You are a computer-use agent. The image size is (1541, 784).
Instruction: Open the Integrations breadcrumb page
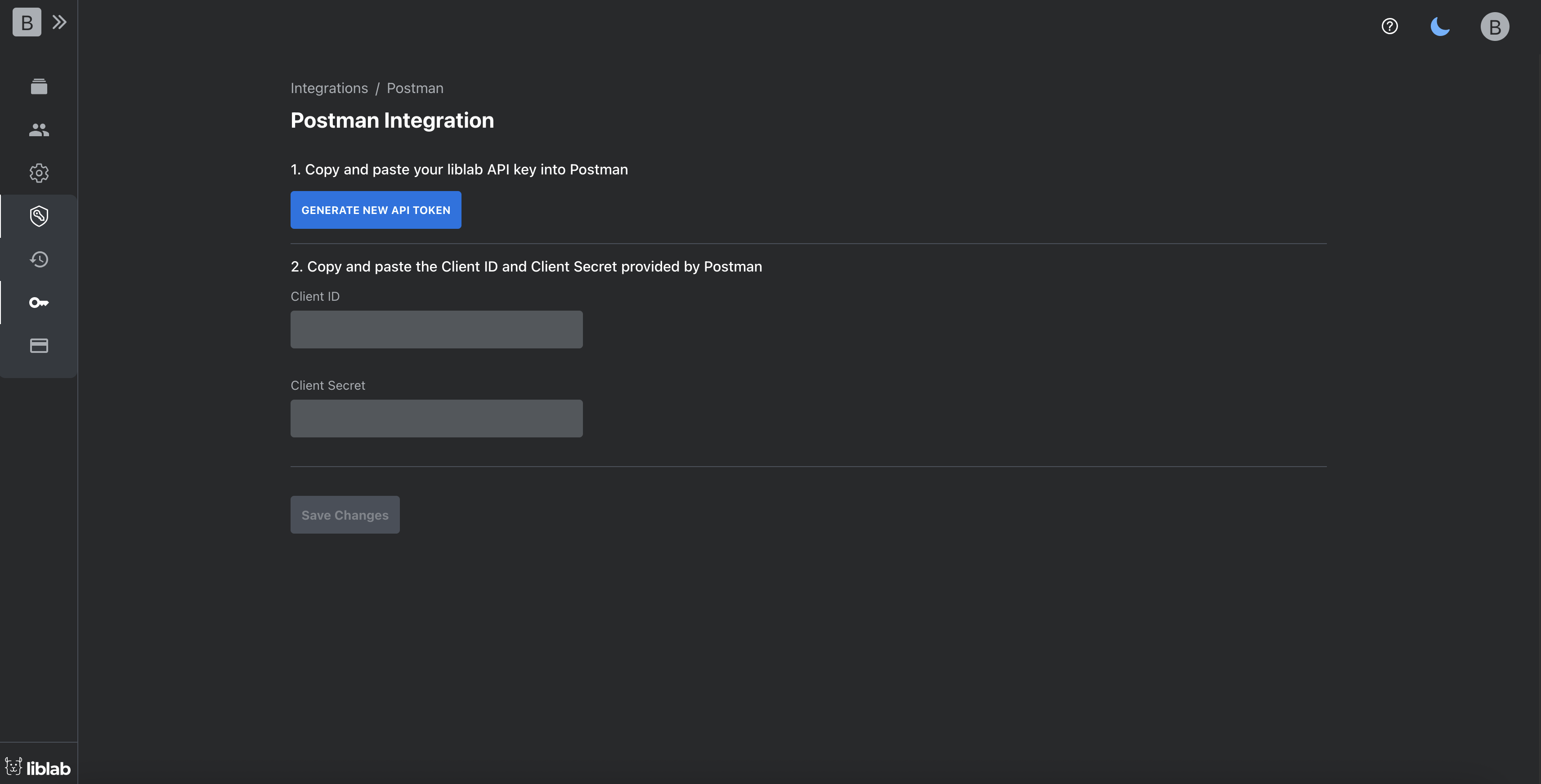click(x=328, y=88)
